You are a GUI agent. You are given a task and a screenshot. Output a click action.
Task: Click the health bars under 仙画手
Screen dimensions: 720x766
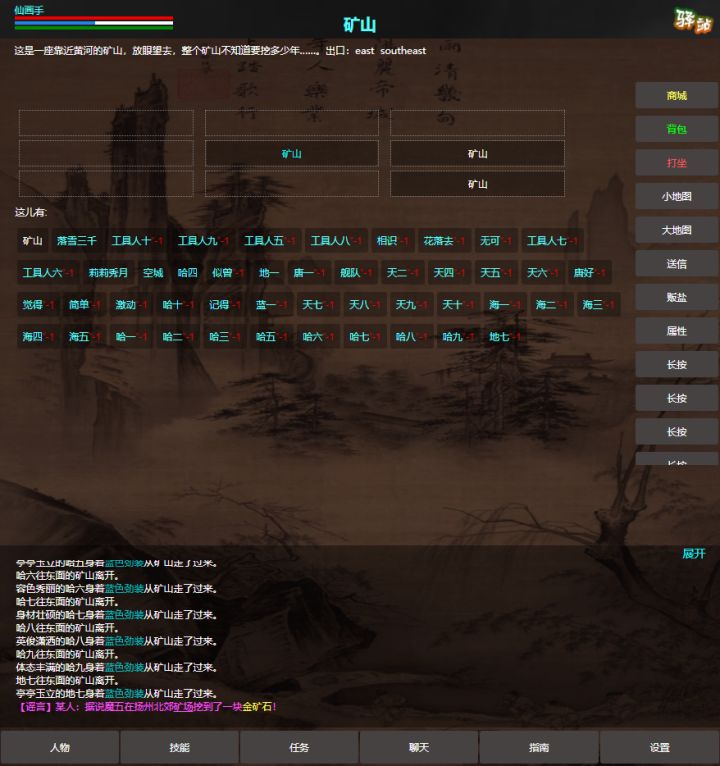94,23
